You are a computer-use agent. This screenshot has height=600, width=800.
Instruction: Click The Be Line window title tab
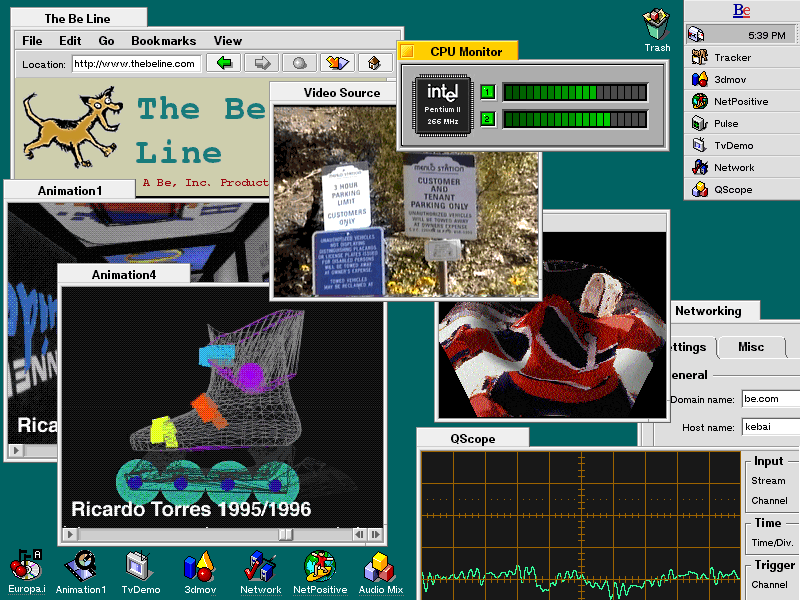coord(78,18)
